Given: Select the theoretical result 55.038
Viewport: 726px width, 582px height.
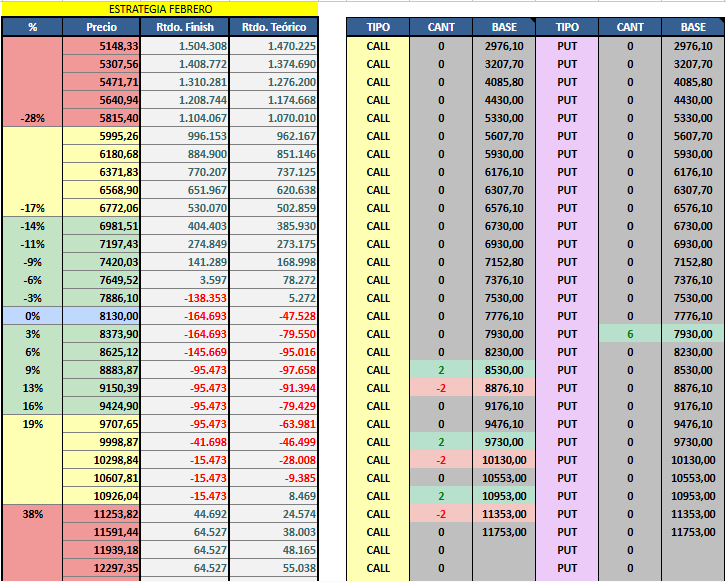Looking at the screenshot, I should (x=274, y=568).
